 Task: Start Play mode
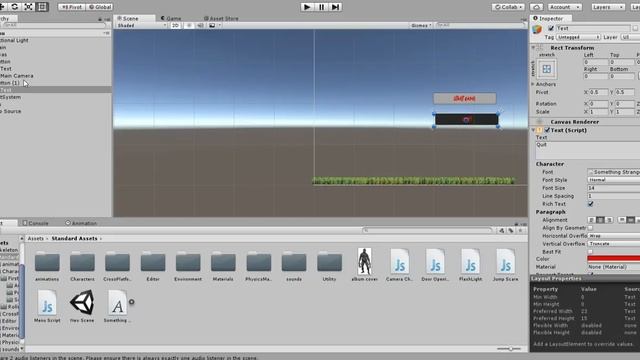tap(307, 7)
